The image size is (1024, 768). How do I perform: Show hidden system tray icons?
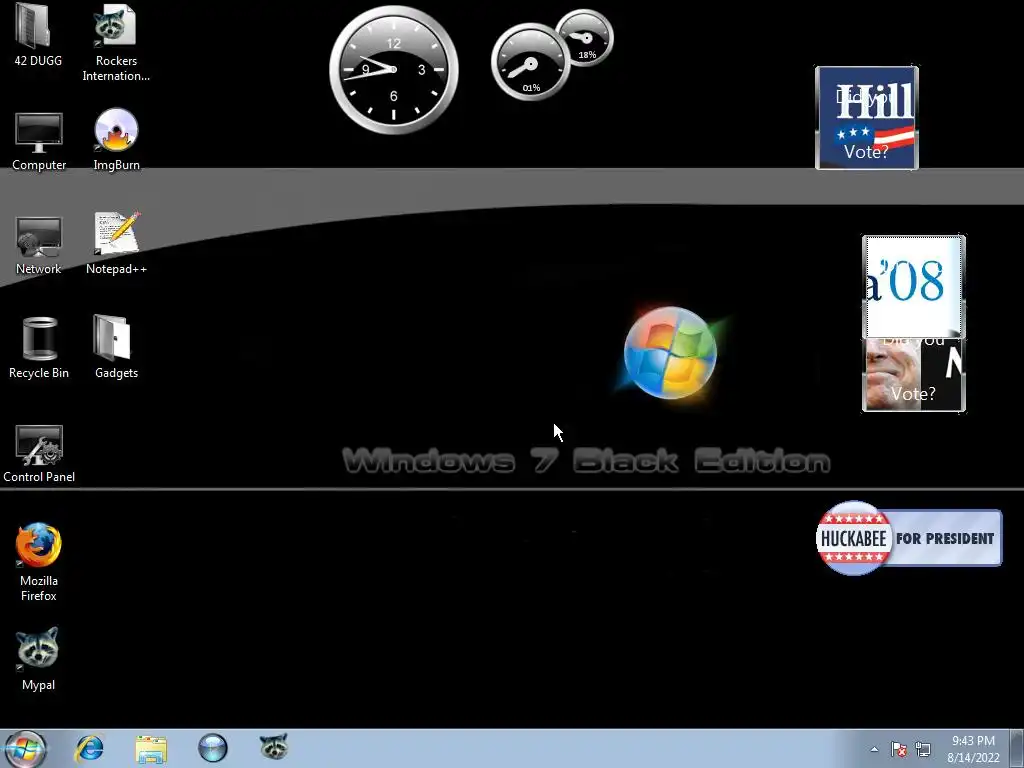(874, 749)
